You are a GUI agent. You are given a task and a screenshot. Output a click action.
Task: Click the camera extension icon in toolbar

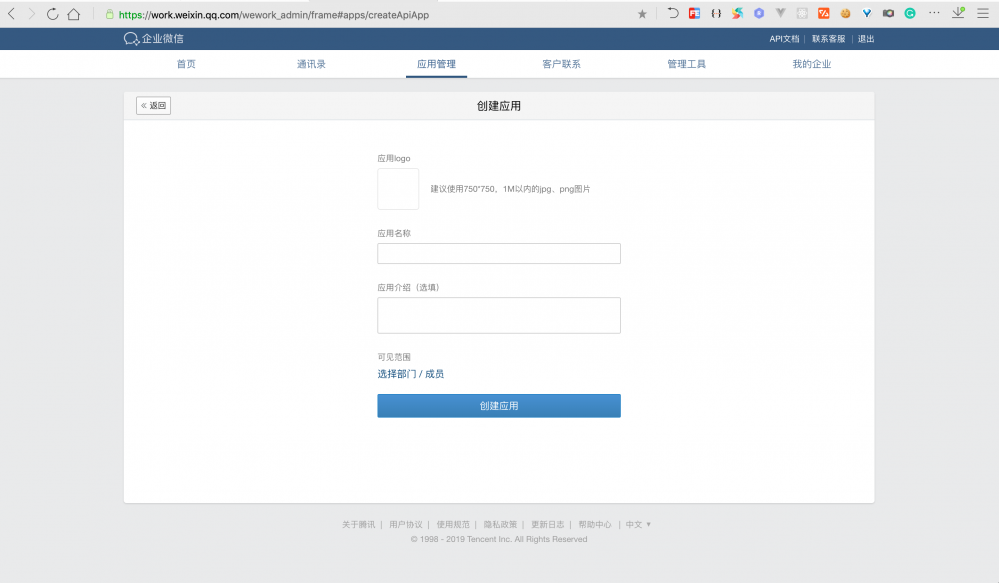888,13
